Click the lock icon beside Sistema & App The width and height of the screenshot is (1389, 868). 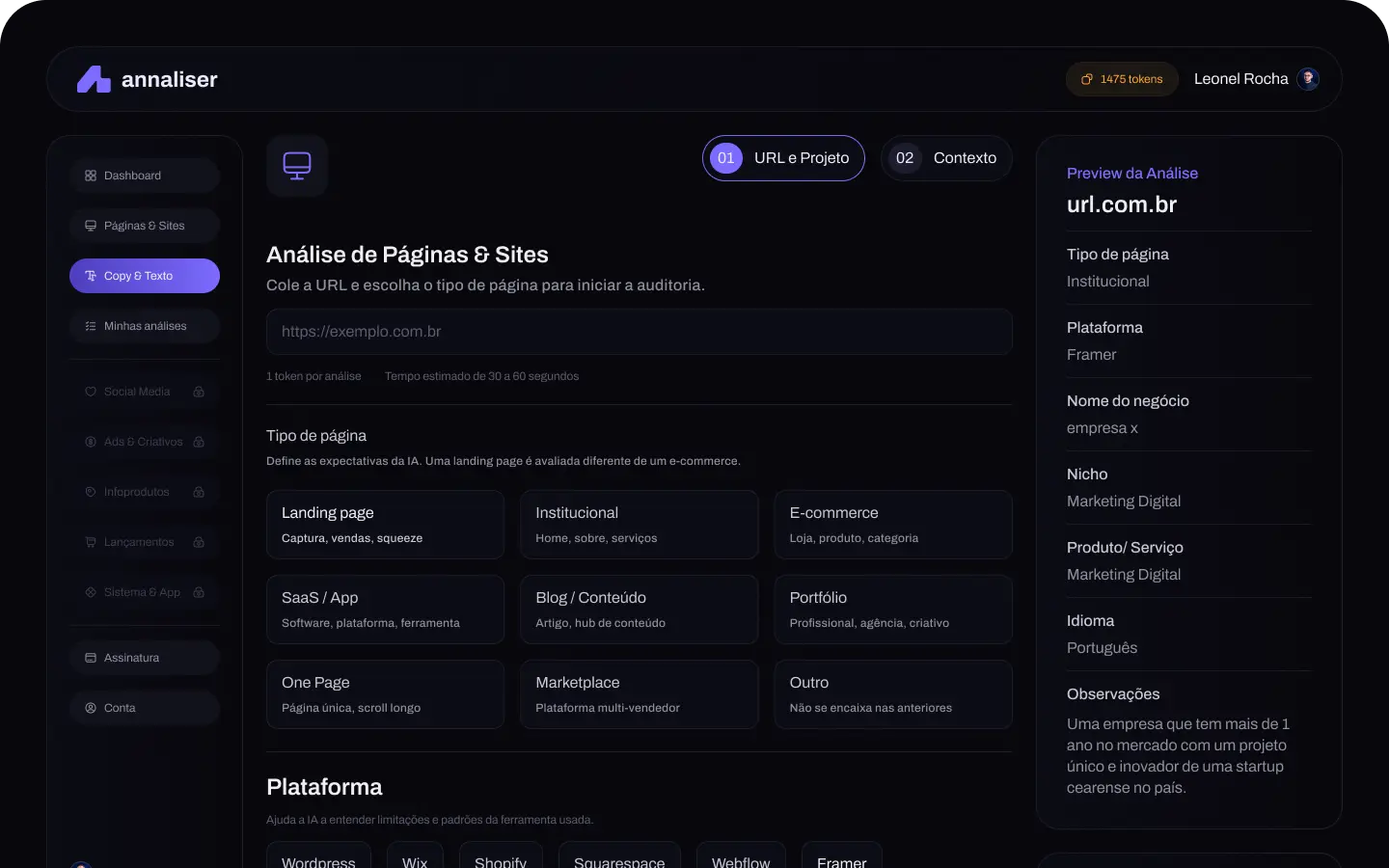[199, 592]
